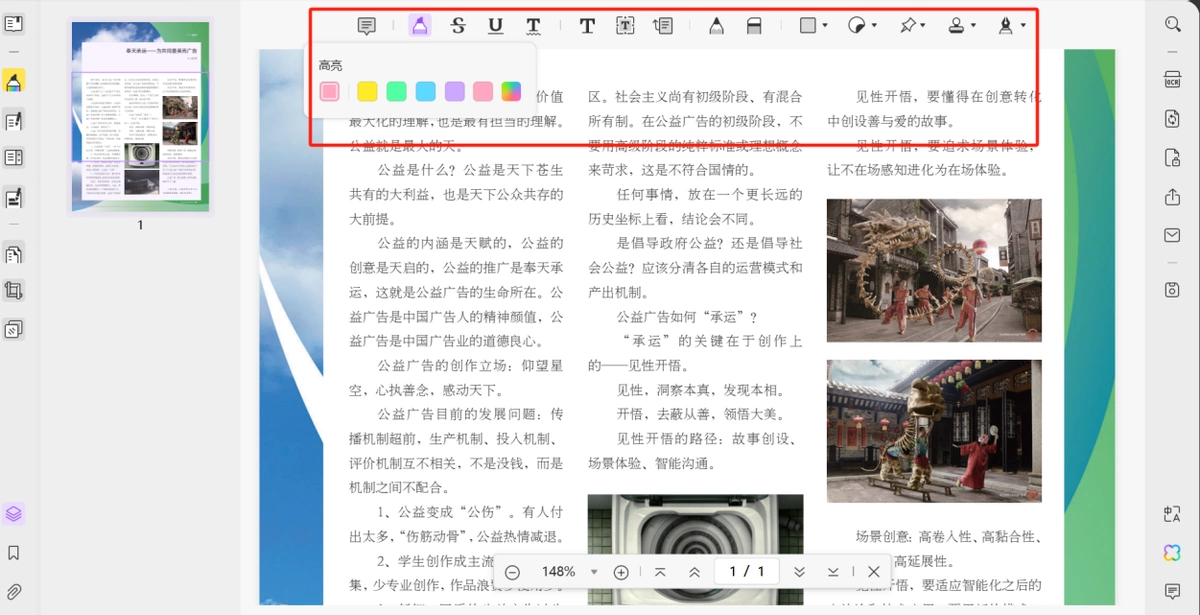
Task: Go to the previous page
Action: 694,572
